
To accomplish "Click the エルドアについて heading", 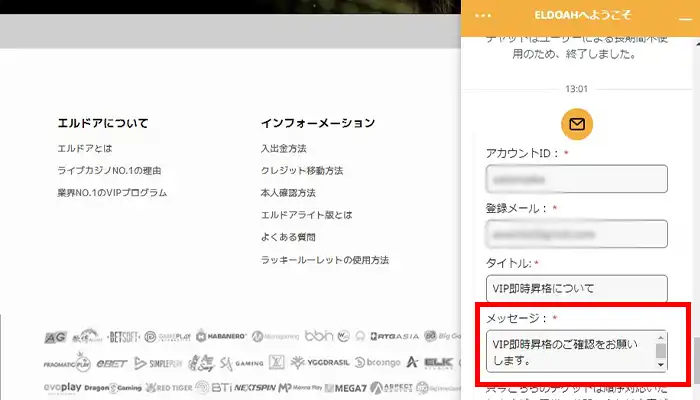I will 103,123.
